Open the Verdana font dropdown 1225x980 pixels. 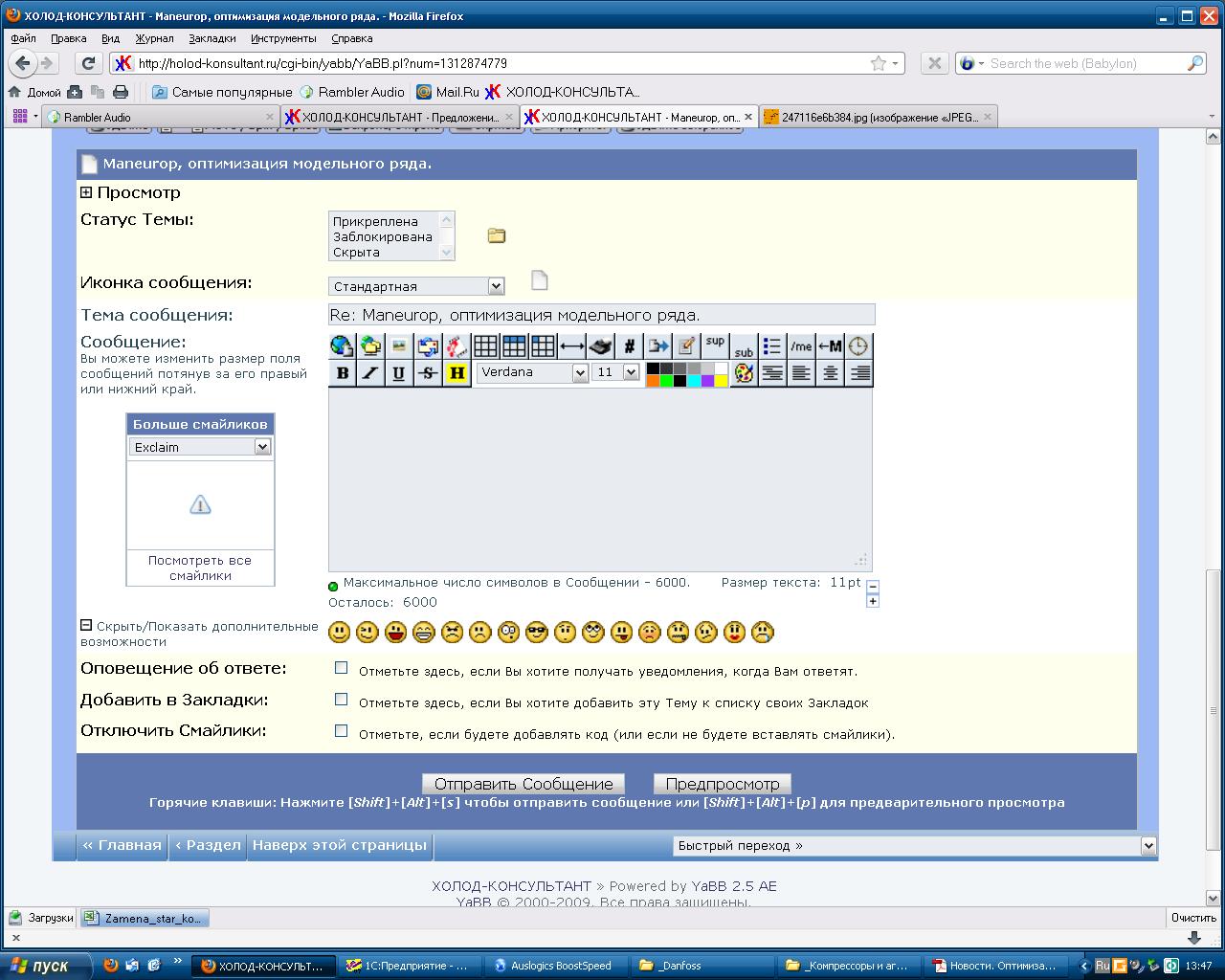point(532,372)
